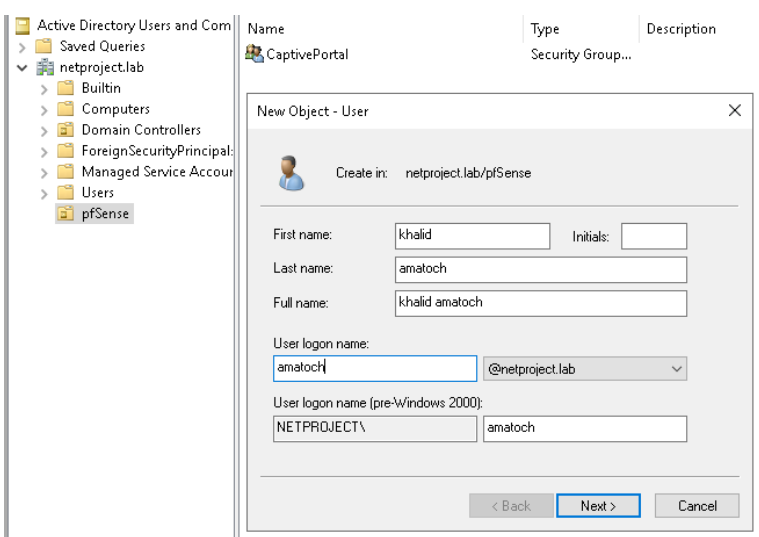Click the Builtin folder icon
The image size is (759, 537).
pos(65,88)
